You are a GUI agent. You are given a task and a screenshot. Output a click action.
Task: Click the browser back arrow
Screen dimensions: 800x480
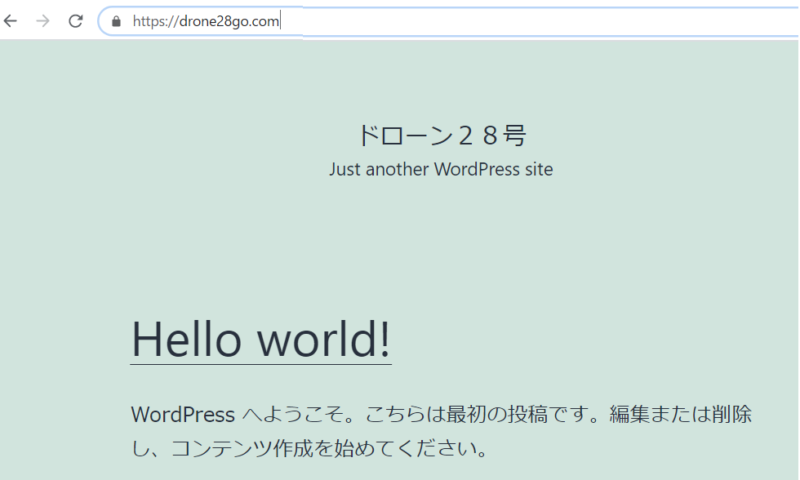[x=10, y=21]
